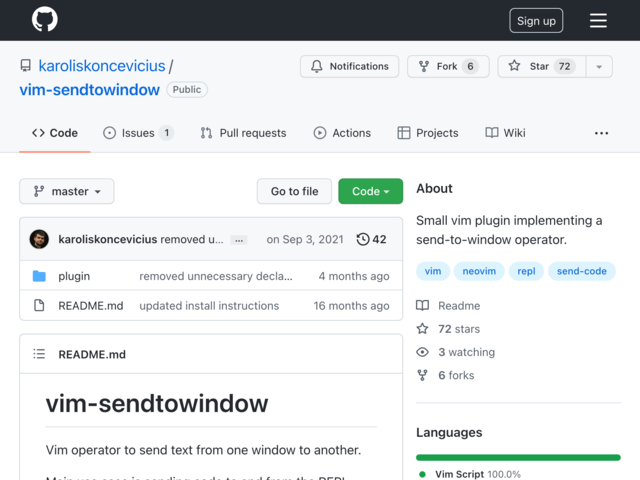View the 72 stargazers counter
The image size is (640, 480).
(564, 66)
